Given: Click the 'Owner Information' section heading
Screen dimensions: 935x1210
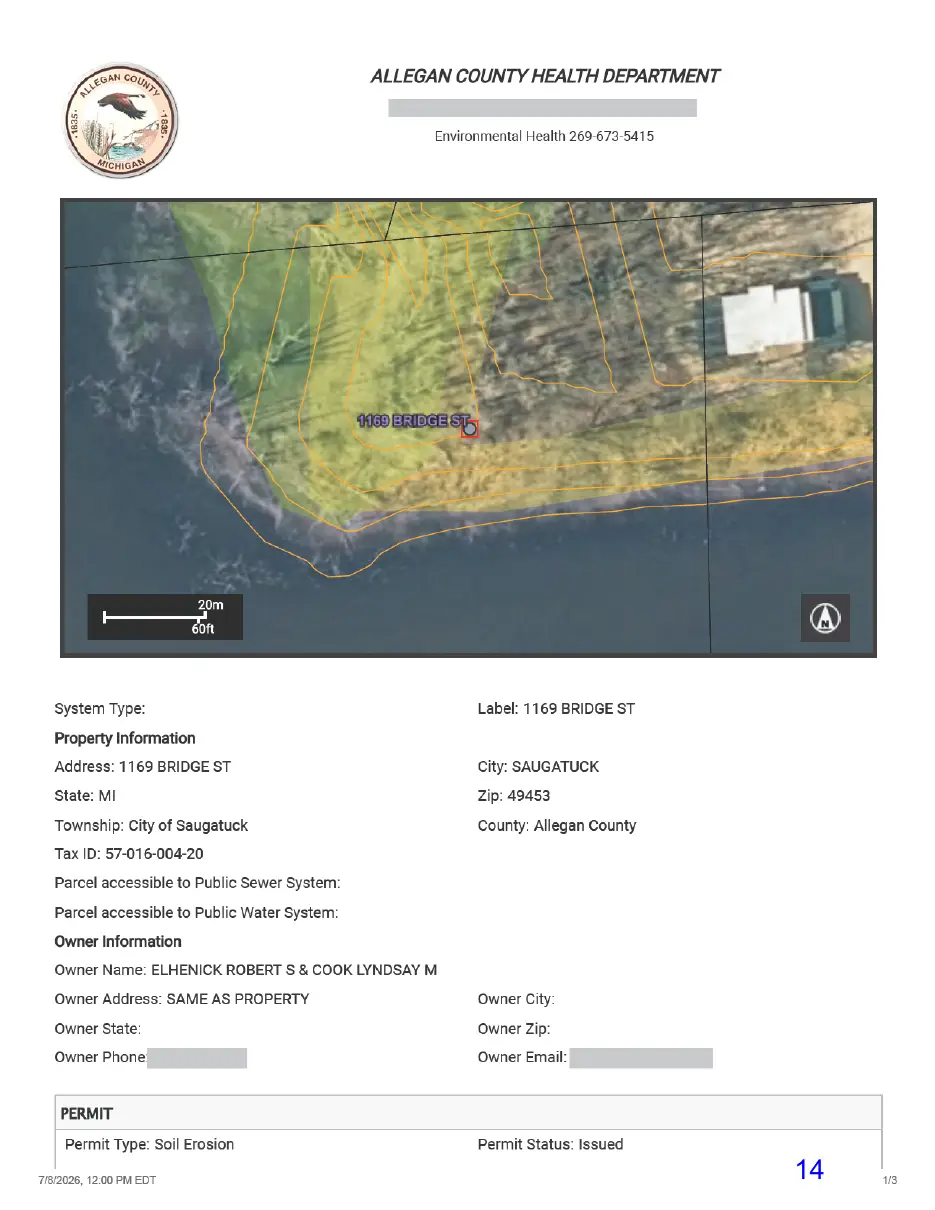Looking at the screenshot, I should coord(118,942).
